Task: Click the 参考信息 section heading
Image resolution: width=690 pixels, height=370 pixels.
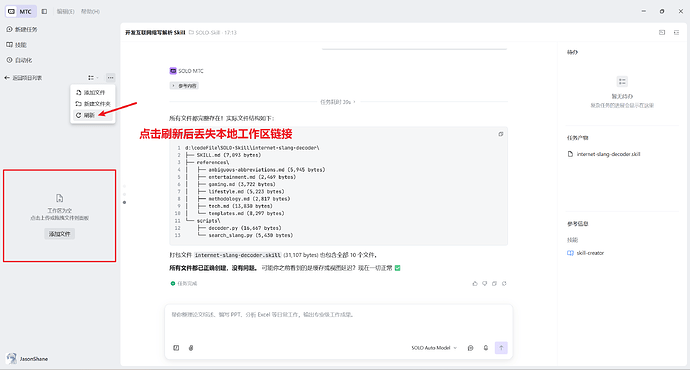Action: 577,224
